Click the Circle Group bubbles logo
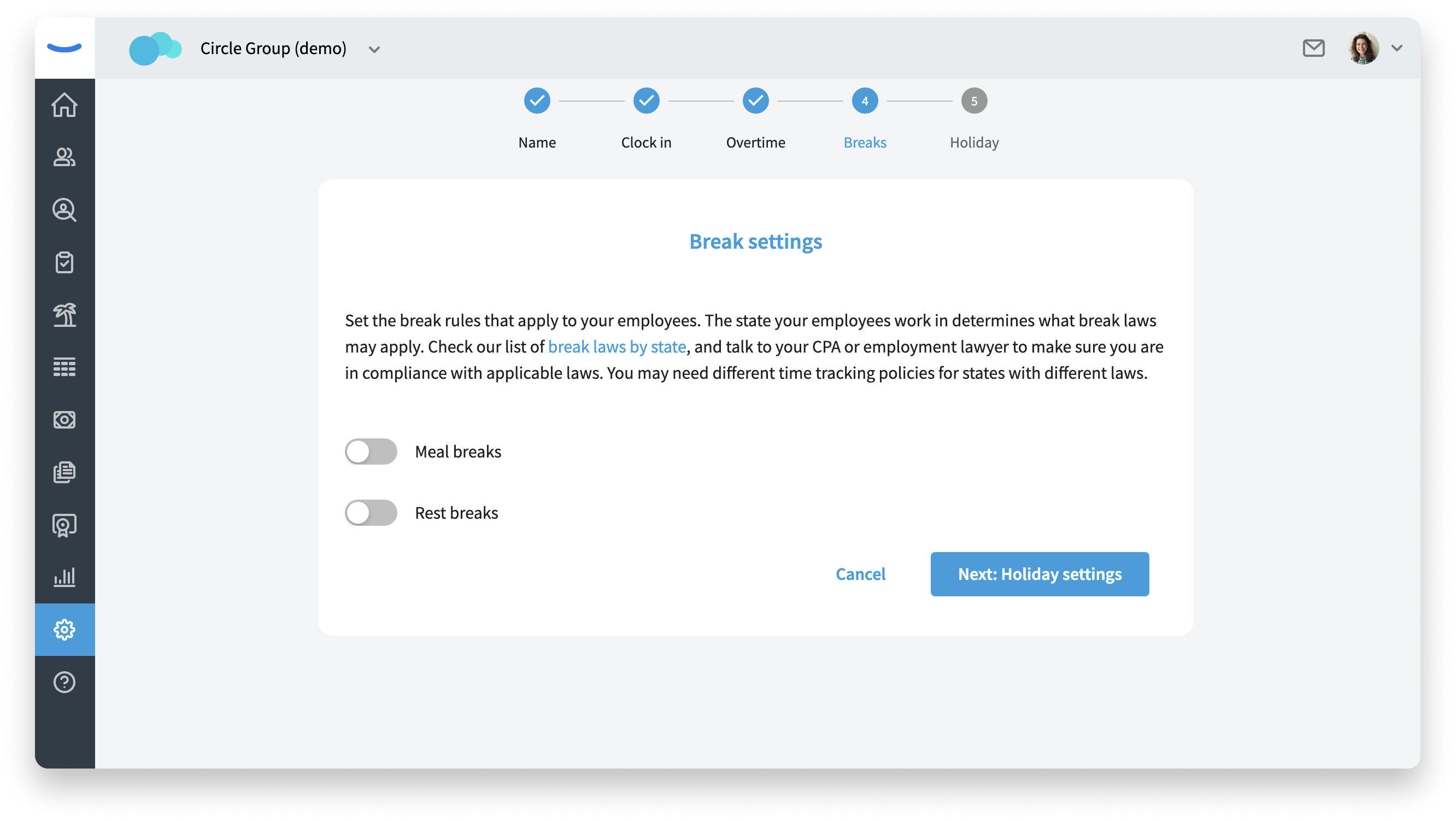 pyautogui.click(x=155, y=48)
